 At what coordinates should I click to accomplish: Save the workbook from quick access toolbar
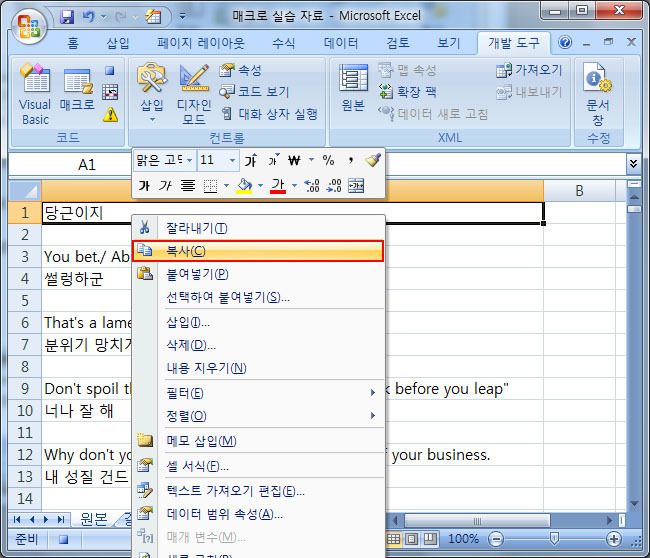67,17
